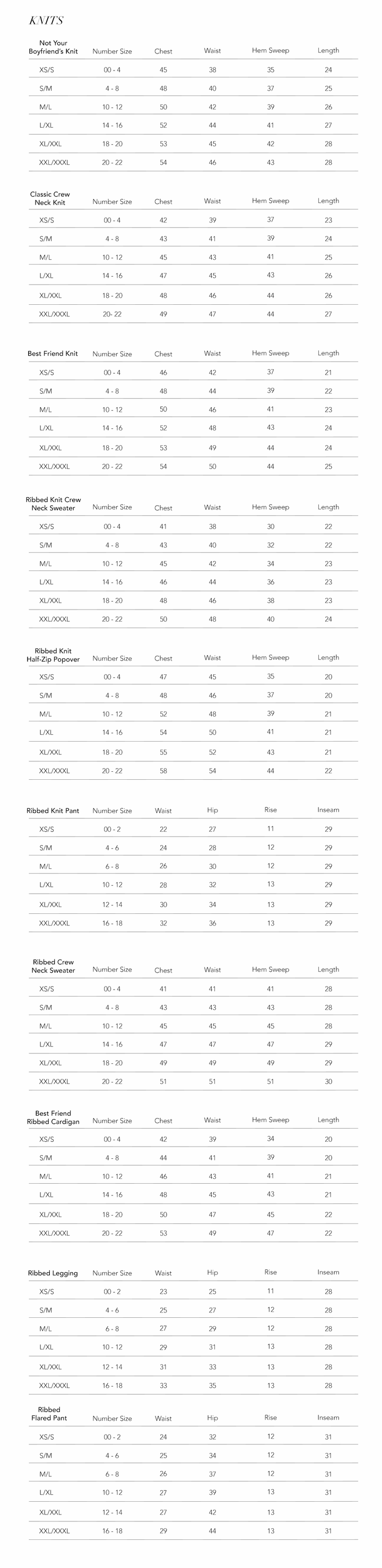The width and height of the screenshot is (382, 1568).
Task: Click the Ribbed Knit Crew Neck Sweater title
Action: [53, 504]
